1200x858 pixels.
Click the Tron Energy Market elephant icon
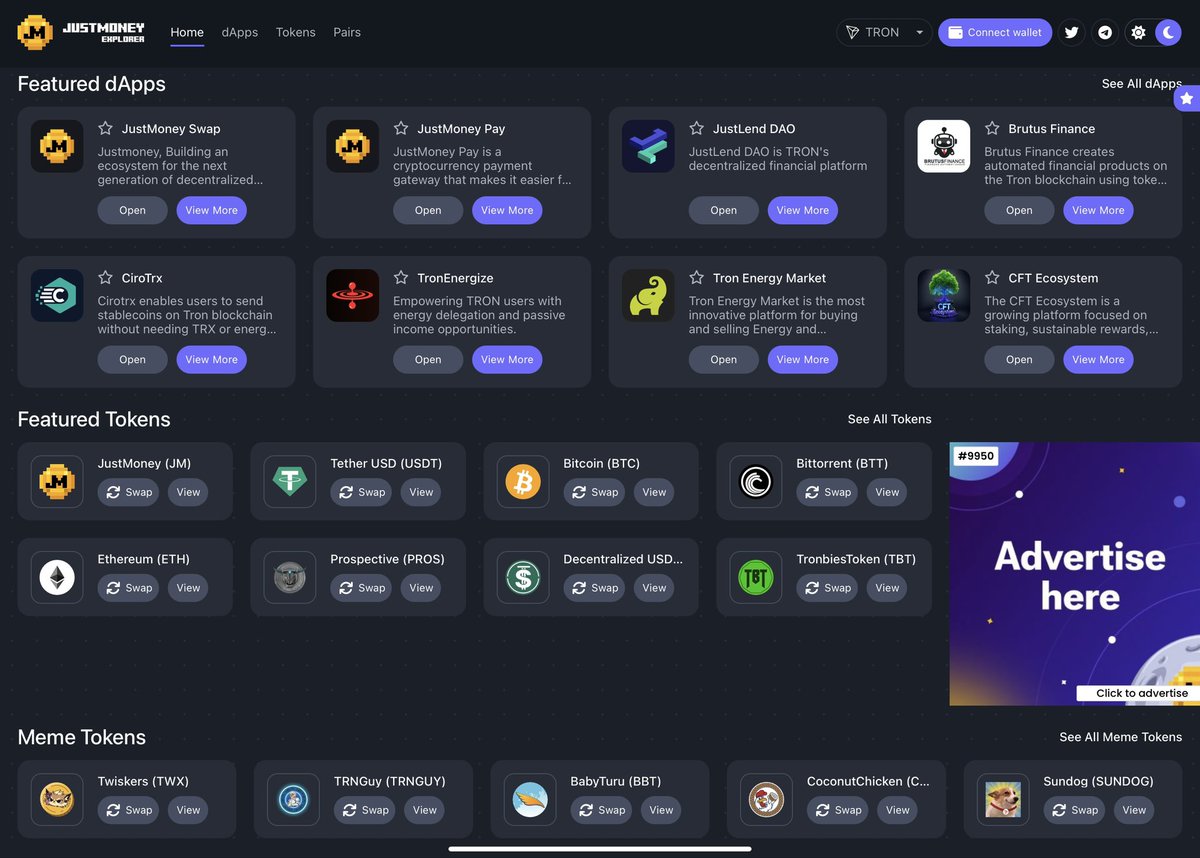pyautogui.click(x=648, y=295)
